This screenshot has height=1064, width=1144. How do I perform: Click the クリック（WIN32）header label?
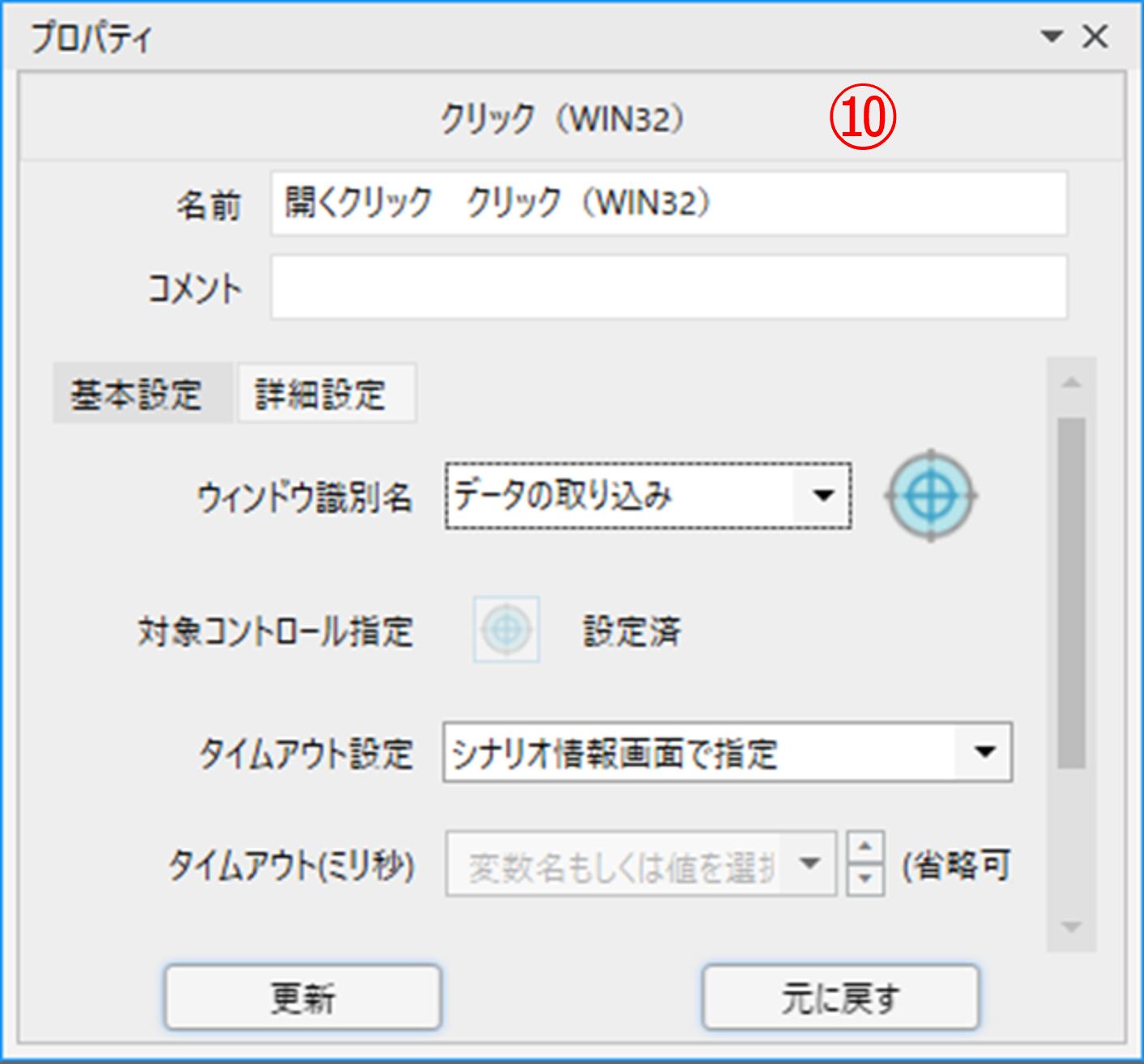[562, 119]
